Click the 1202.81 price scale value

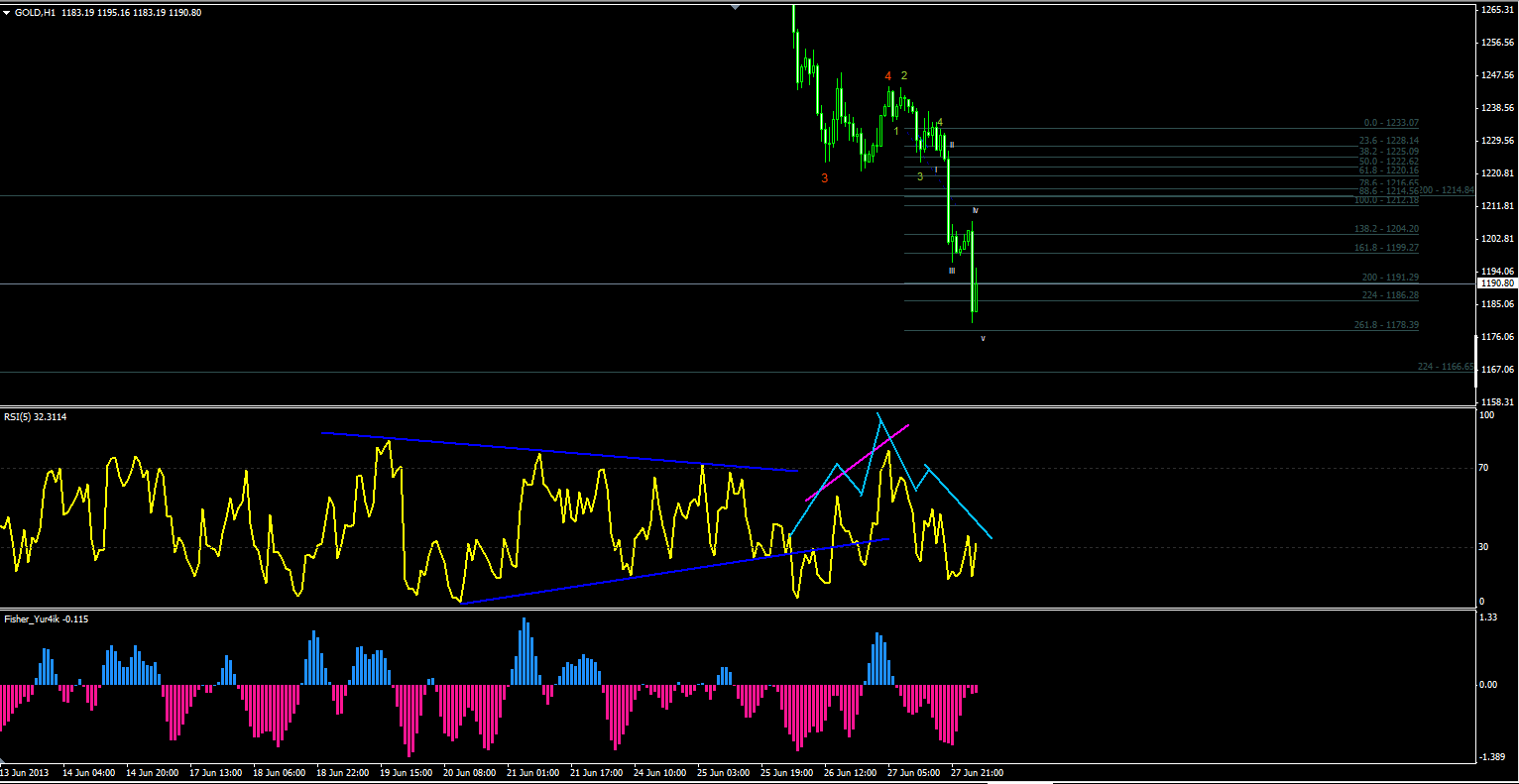coord(1497,239)
